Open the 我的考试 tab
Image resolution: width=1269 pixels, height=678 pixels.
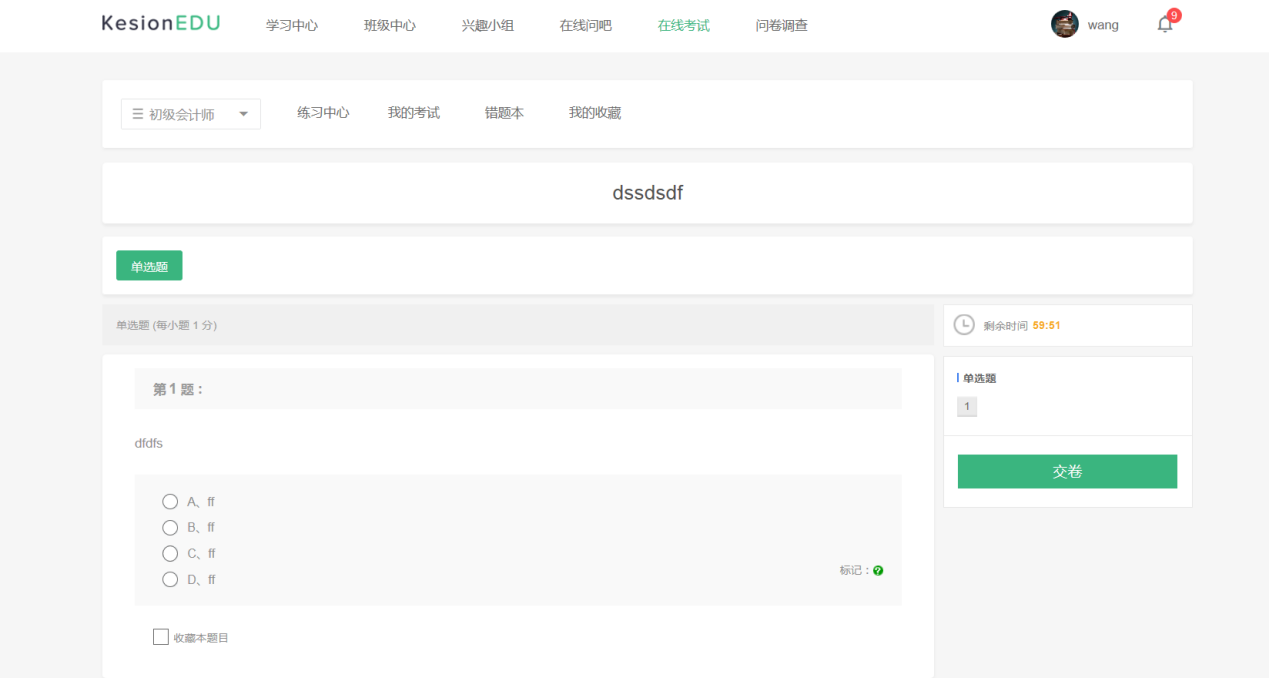coord(414,113)
